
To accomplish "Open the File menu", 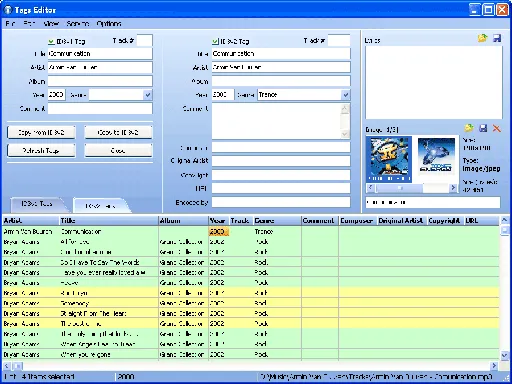I will click(10, 24).
